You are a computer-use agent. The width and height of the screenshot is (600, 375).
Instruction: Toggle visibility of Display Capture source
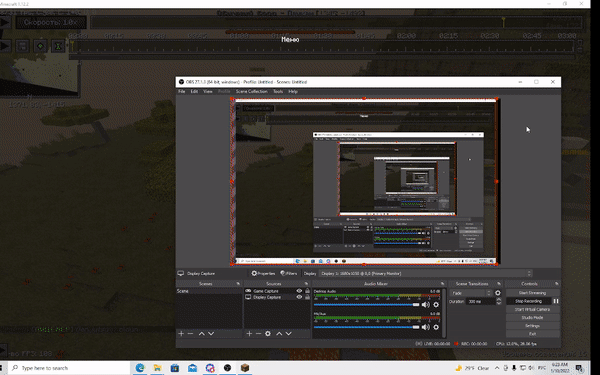[x=299, y=297]
